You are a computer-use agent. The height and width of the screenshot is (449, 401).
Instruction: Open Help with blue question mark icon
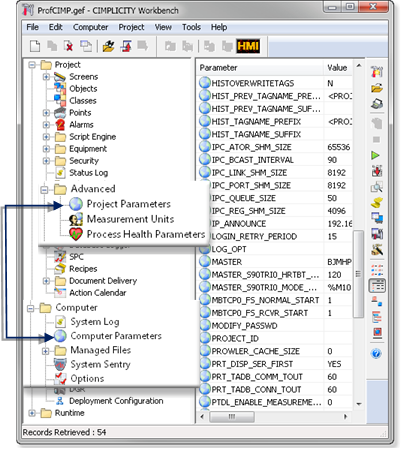(x=376, y=353)
